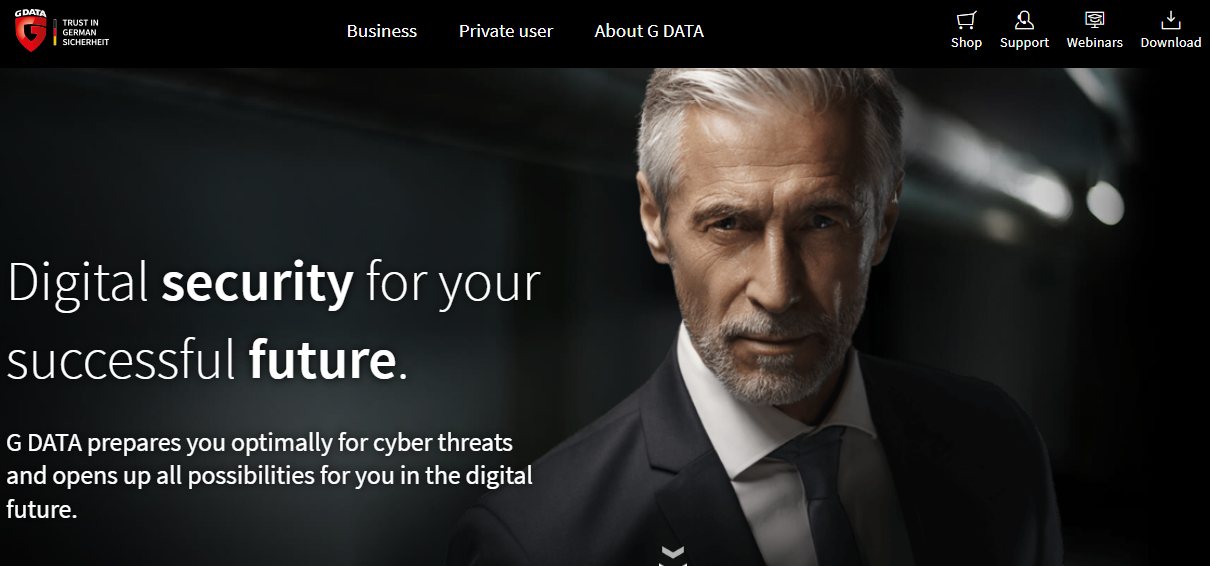Image resolution: width=1210 pixels, height=566 pixels.
Task: Click the paragraph about cyber threats
Action: (270, 476)
